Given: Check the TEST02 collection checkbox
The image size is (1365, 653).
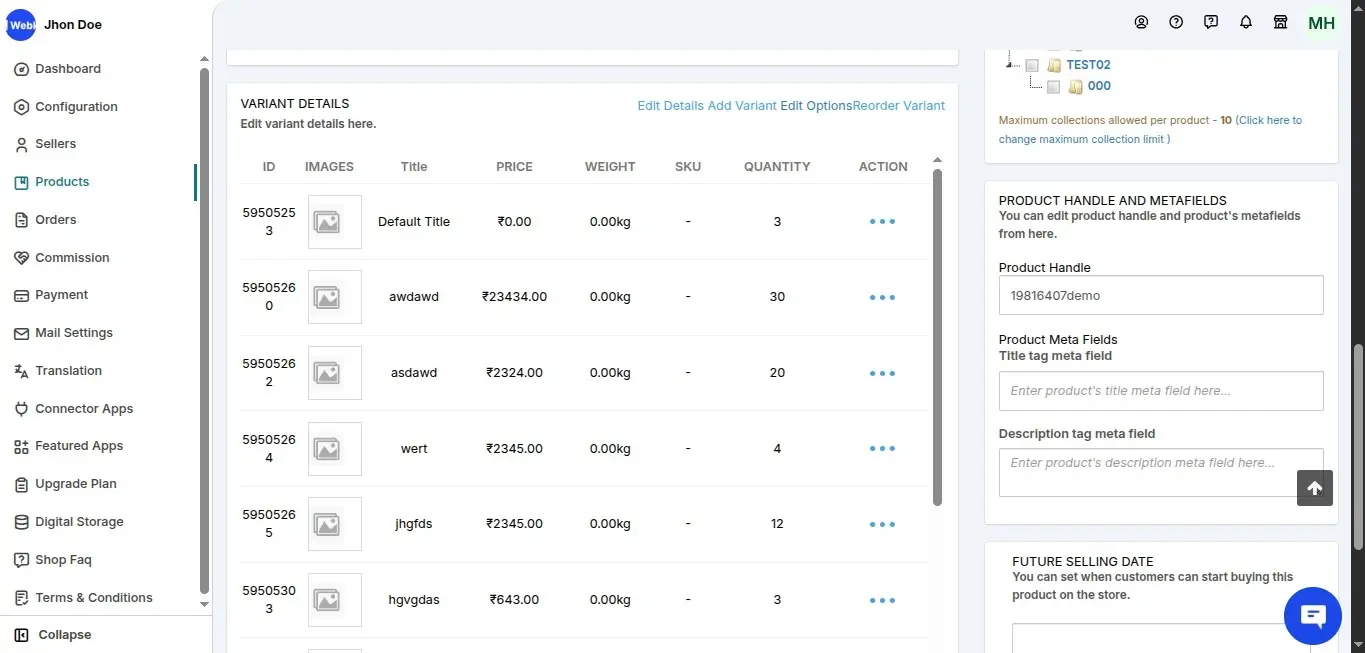Looking at the screenshot, I should 1032,65.
